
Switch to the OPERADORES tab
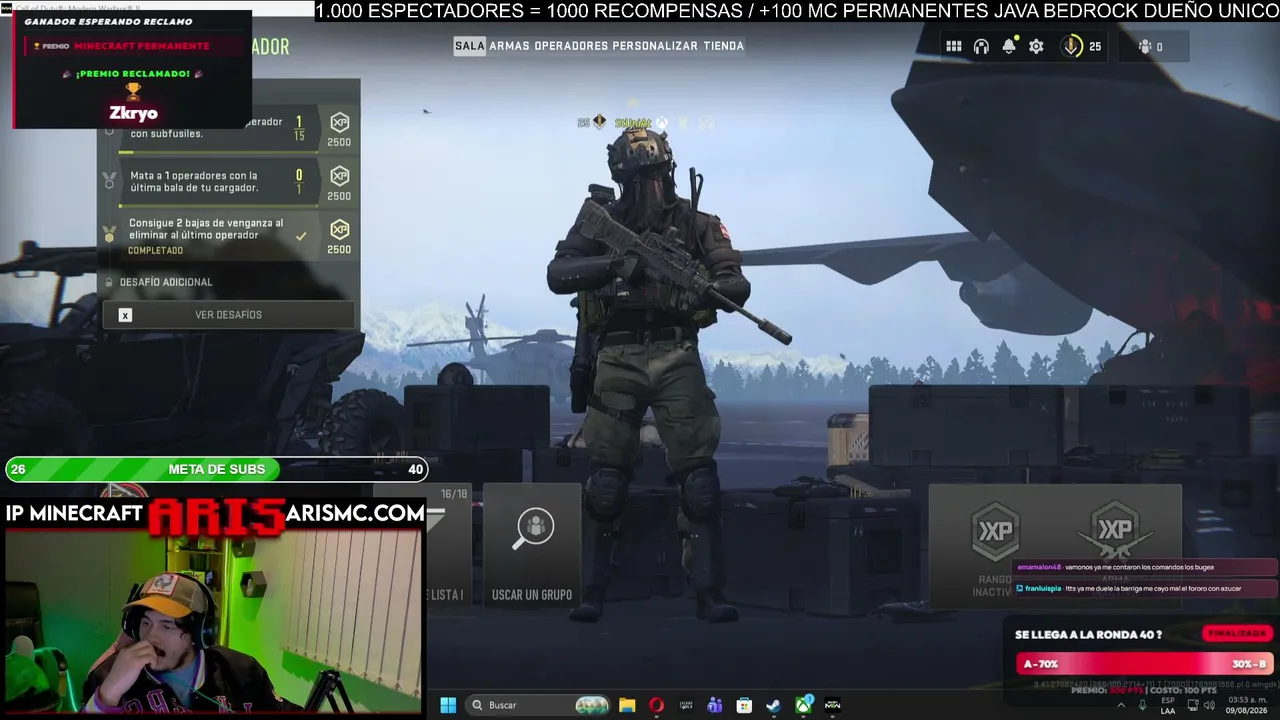[x=571, y=46]
